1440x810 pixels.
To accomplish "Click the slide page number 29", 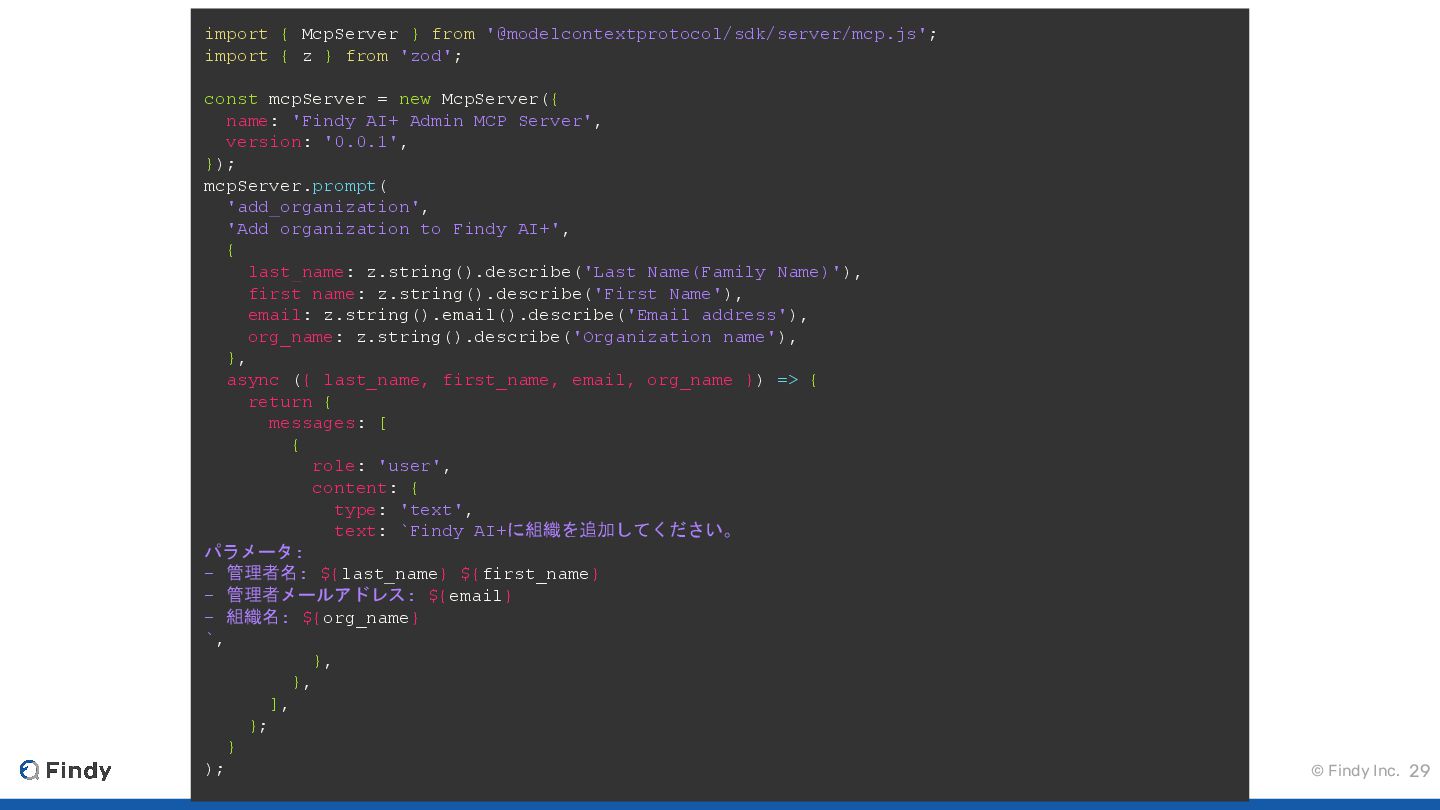I will (x=1419, y=771).
